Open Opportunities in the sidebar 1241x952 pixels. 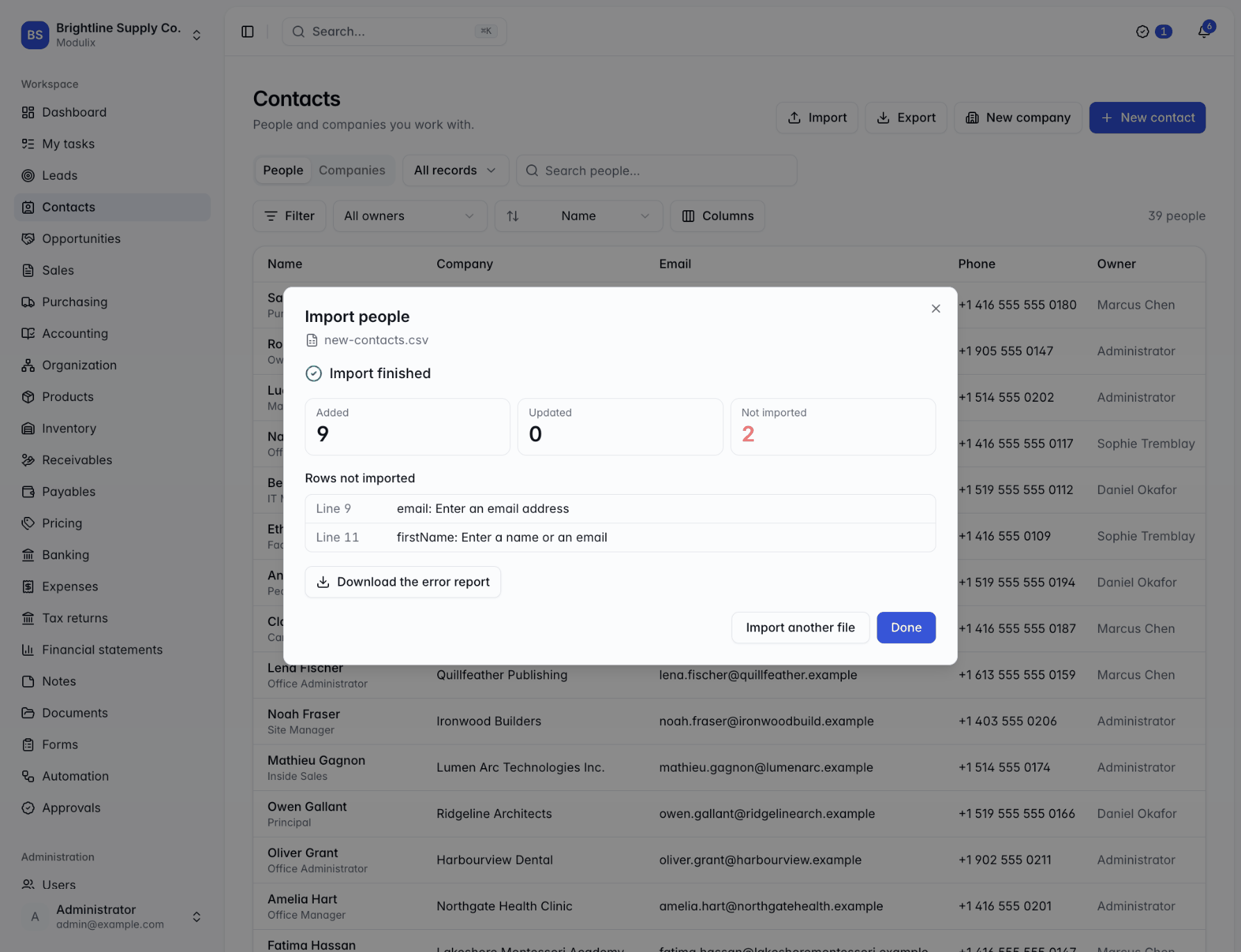[112, 239]
